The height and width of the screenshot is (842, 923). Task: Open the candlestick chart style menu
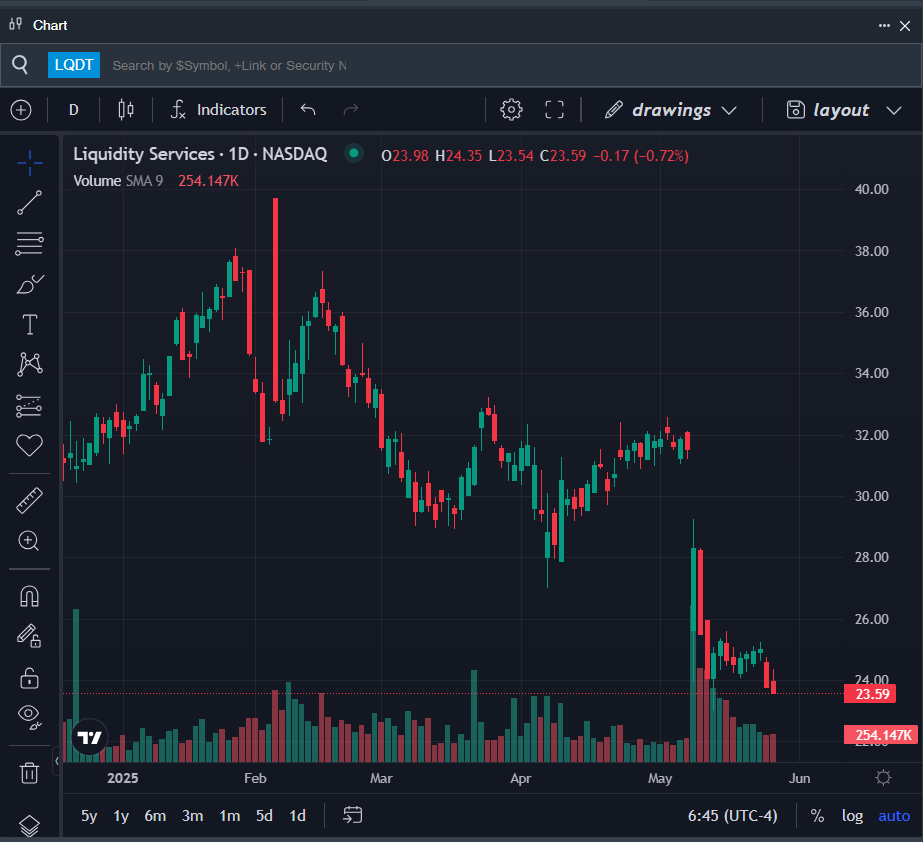click(126, 110)
